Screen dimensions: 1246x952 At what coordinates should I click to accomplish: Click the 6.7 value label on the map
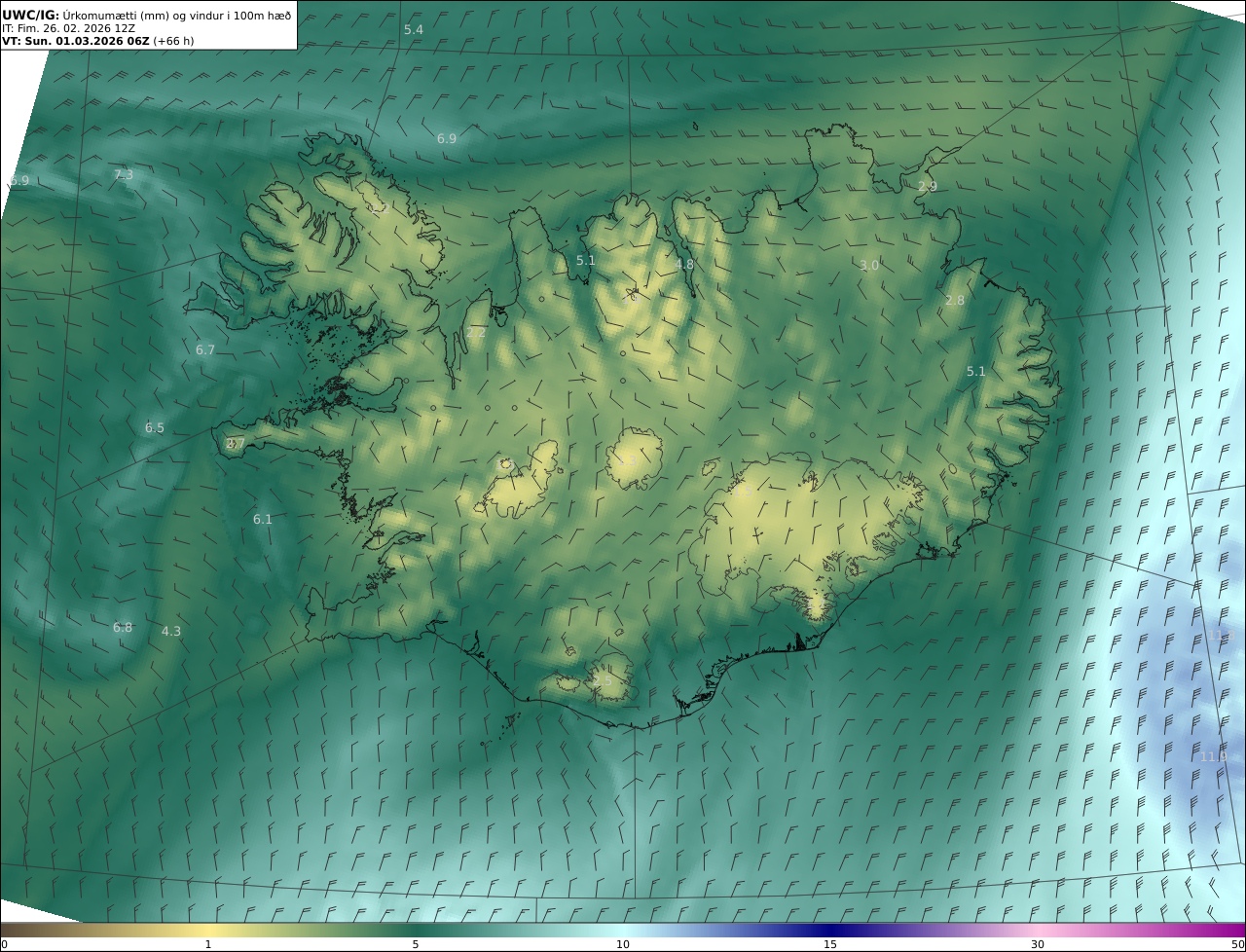click(205, 350)
